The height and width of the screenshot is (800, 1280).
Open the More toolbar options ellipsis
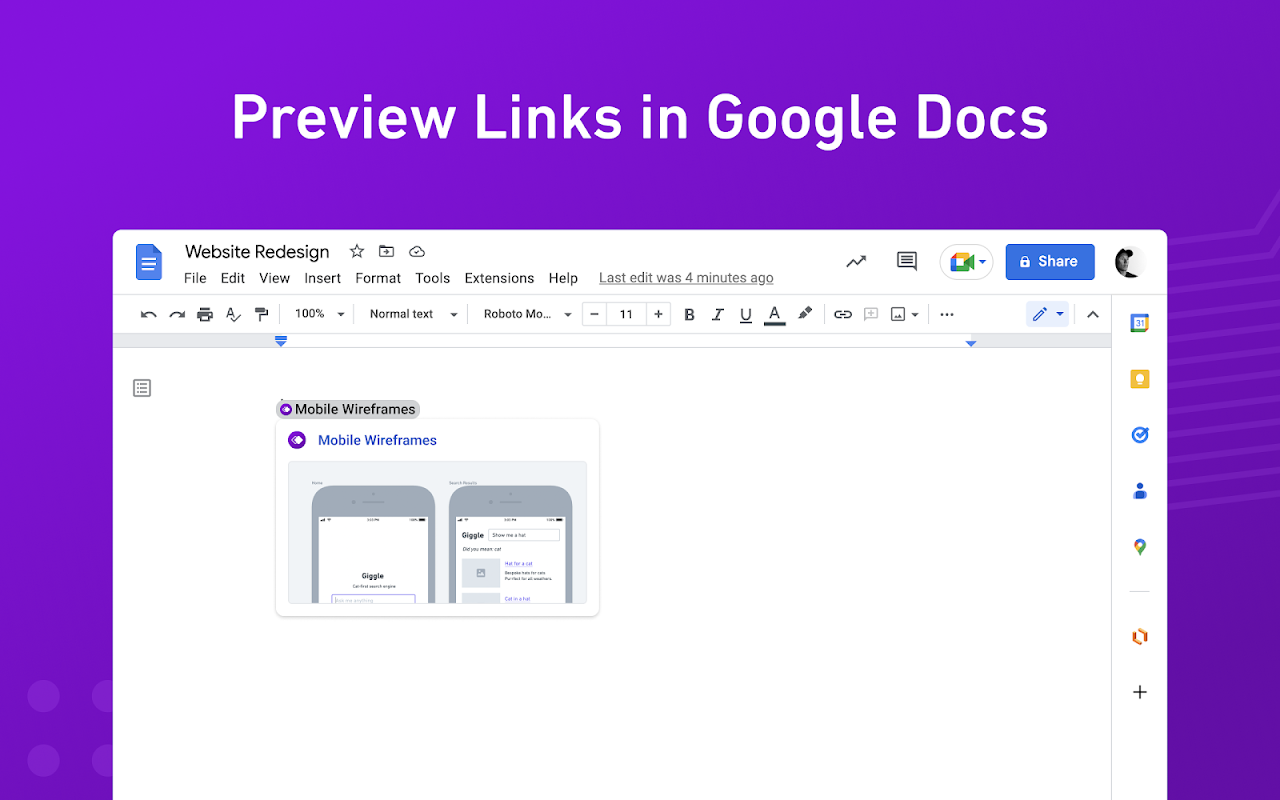pos(947,314)
